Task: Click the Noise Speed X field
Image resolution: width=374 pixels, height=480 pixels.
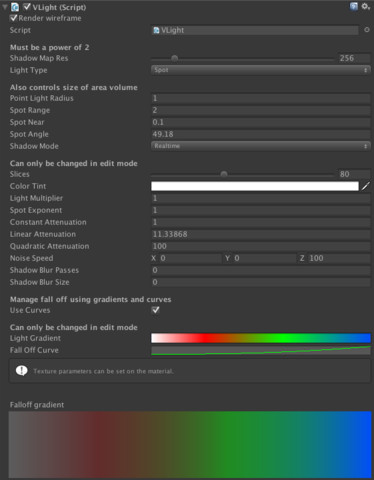Action: pos(190,258)
